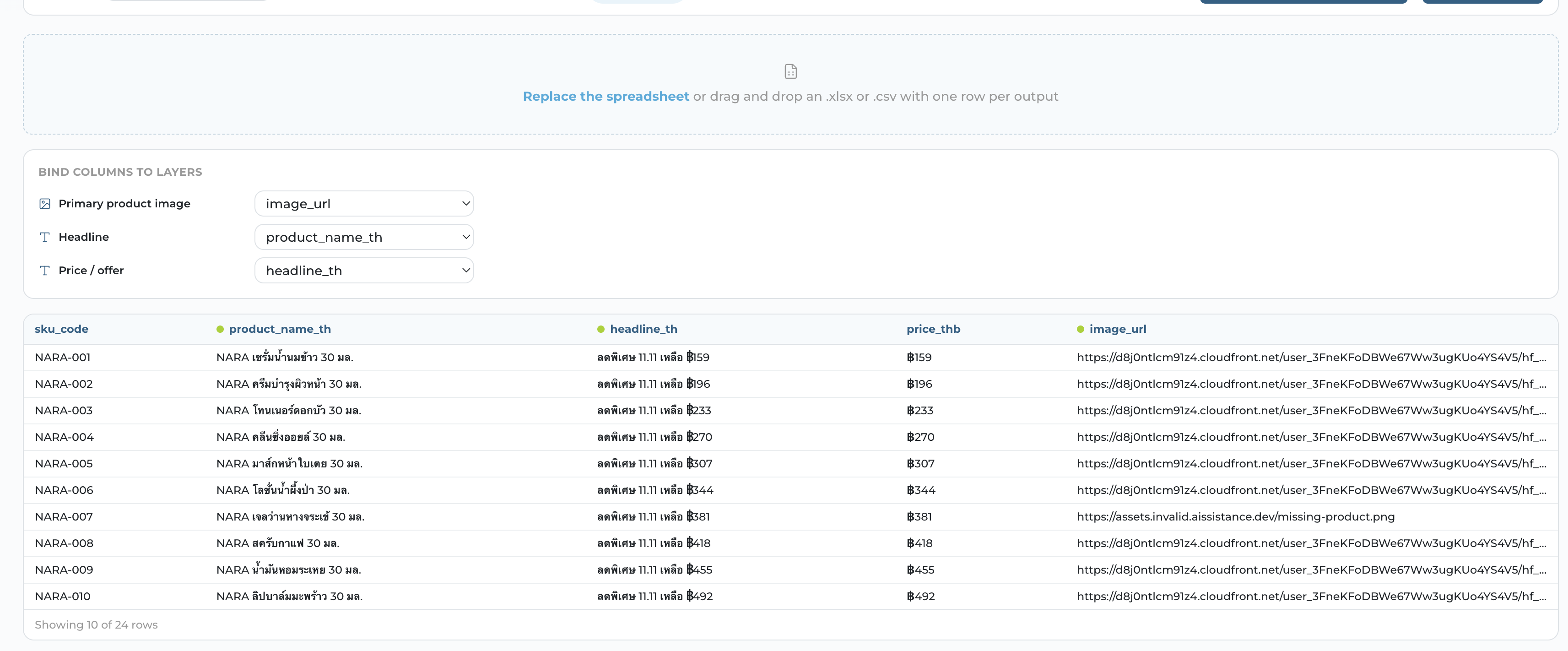Open the product_name_th binding dropdown
The image size is (1568, 651).
click(x=364, y=238)
